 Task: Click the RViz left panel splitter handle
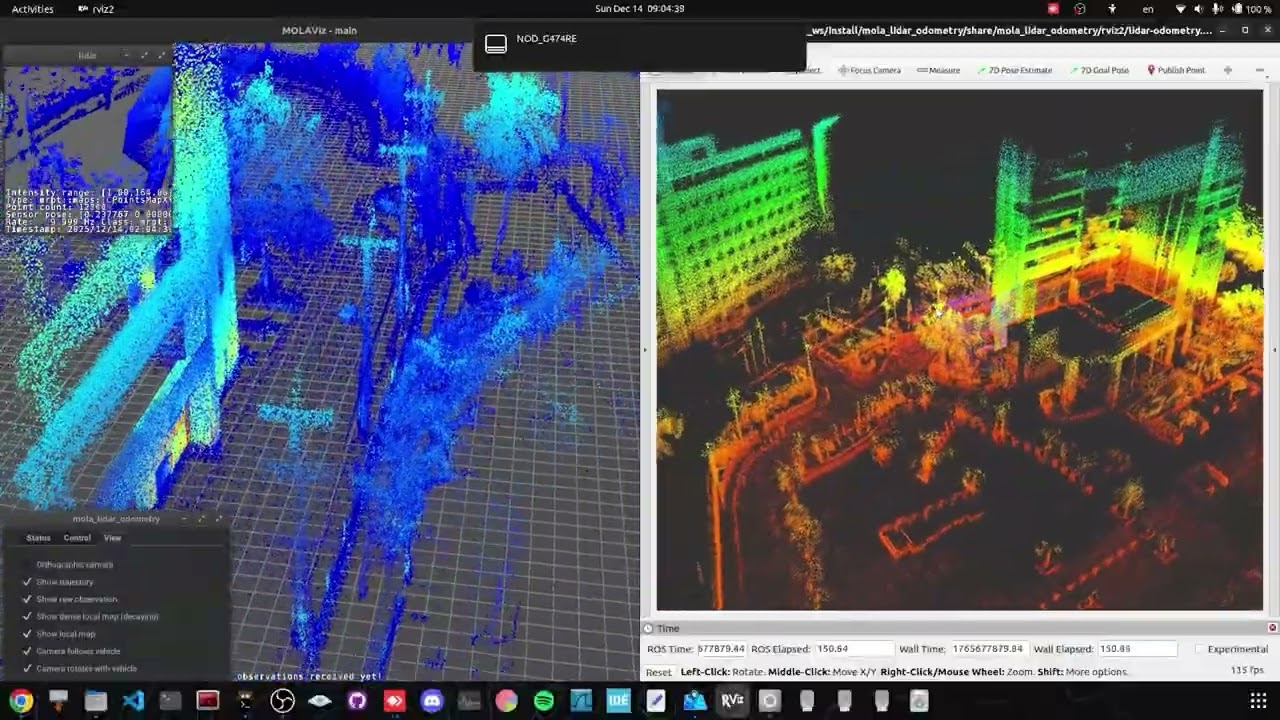click(x=645, y=350)
